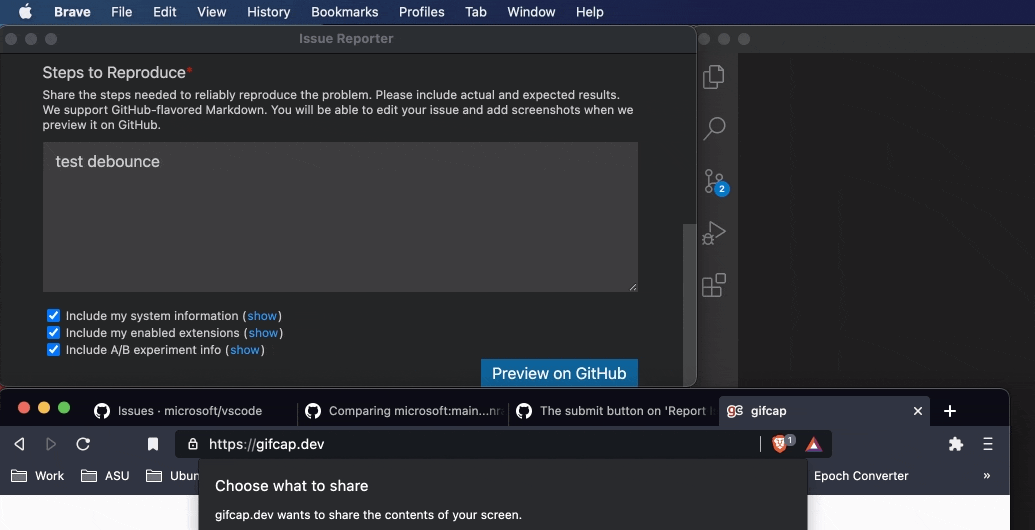Image resolution: width=1035 pixels, height=530 pixels.
Task: Show A/B experiment info link
Action: pyautogui.click(x=245, y=350)
